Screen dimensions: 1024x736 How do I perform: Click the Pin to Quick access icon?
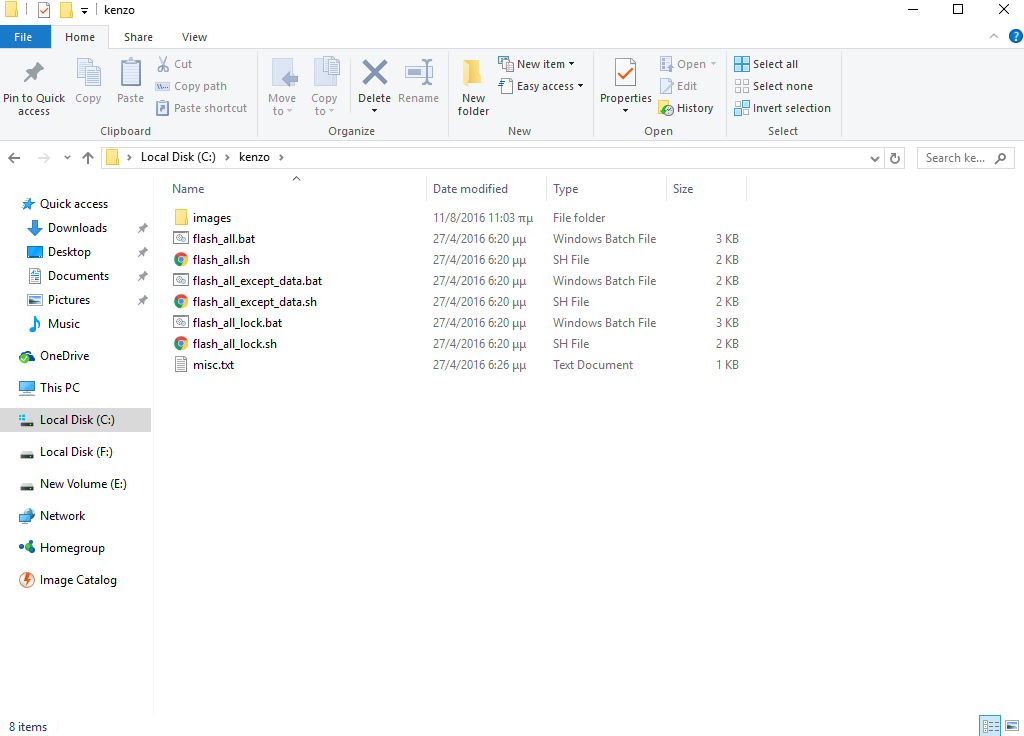point(33,75)
